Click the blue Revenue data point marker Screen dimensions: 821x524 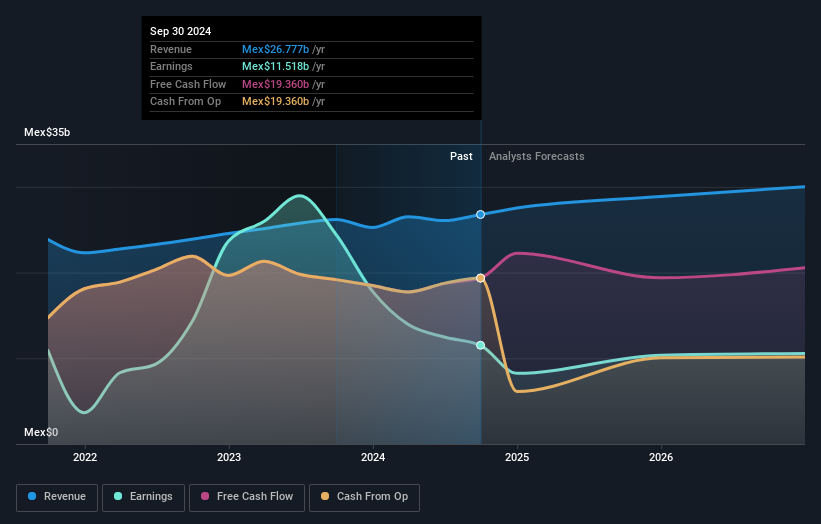(480, 215)
